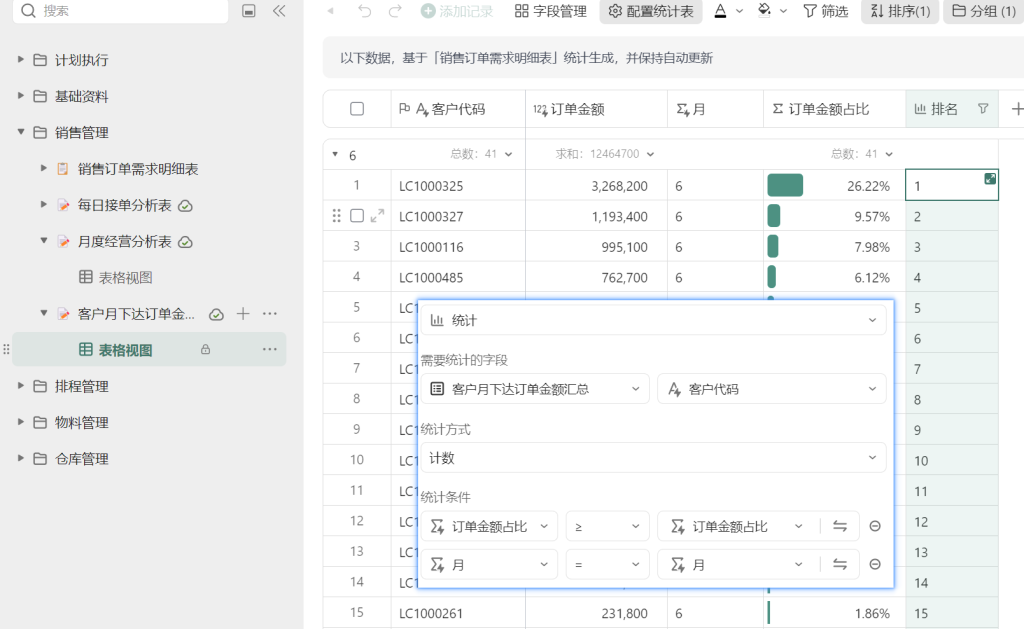Open right 订单金额占比 condition value dropdown
1024x629 pixels.
(x=737, y=526)
